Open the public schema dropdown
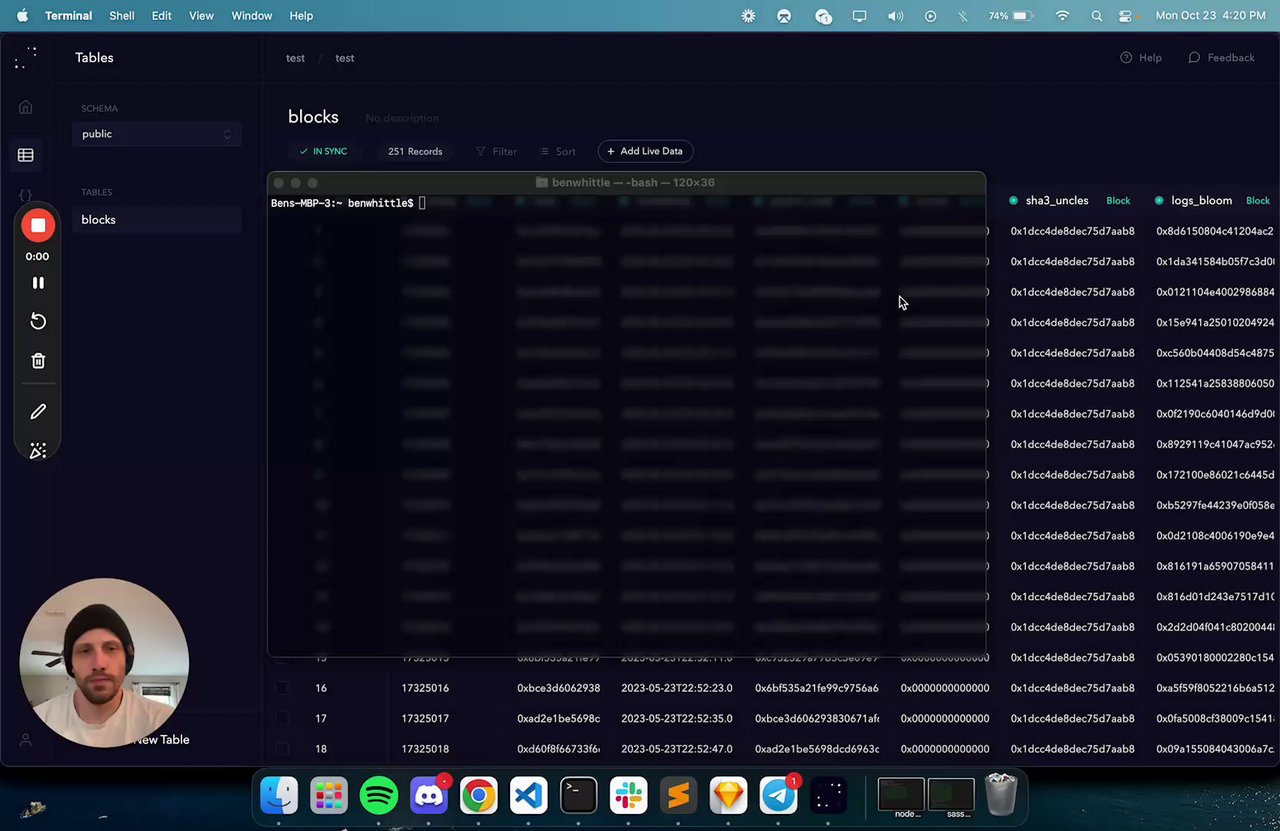The width and height of the screenshot is (1280, 831). 157,134
